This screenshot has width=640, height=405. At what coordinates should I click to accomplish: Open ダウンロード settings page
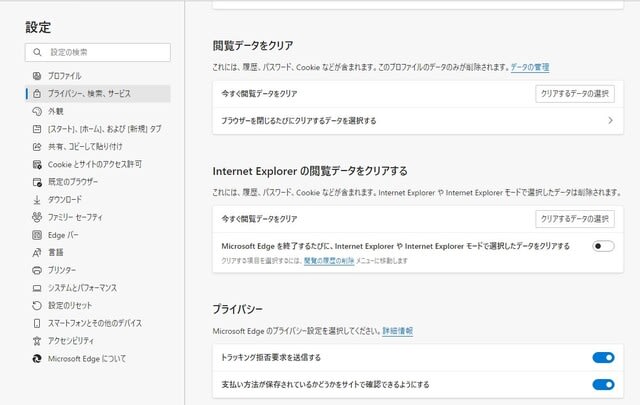pyautogui.click(x=65, y=200)
